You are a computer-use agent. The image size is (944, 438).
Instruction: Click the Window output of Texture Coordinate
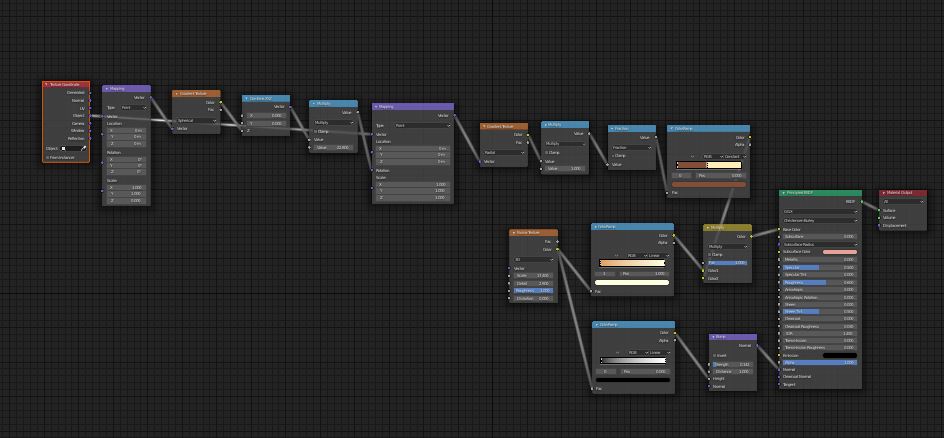point(90,130)
